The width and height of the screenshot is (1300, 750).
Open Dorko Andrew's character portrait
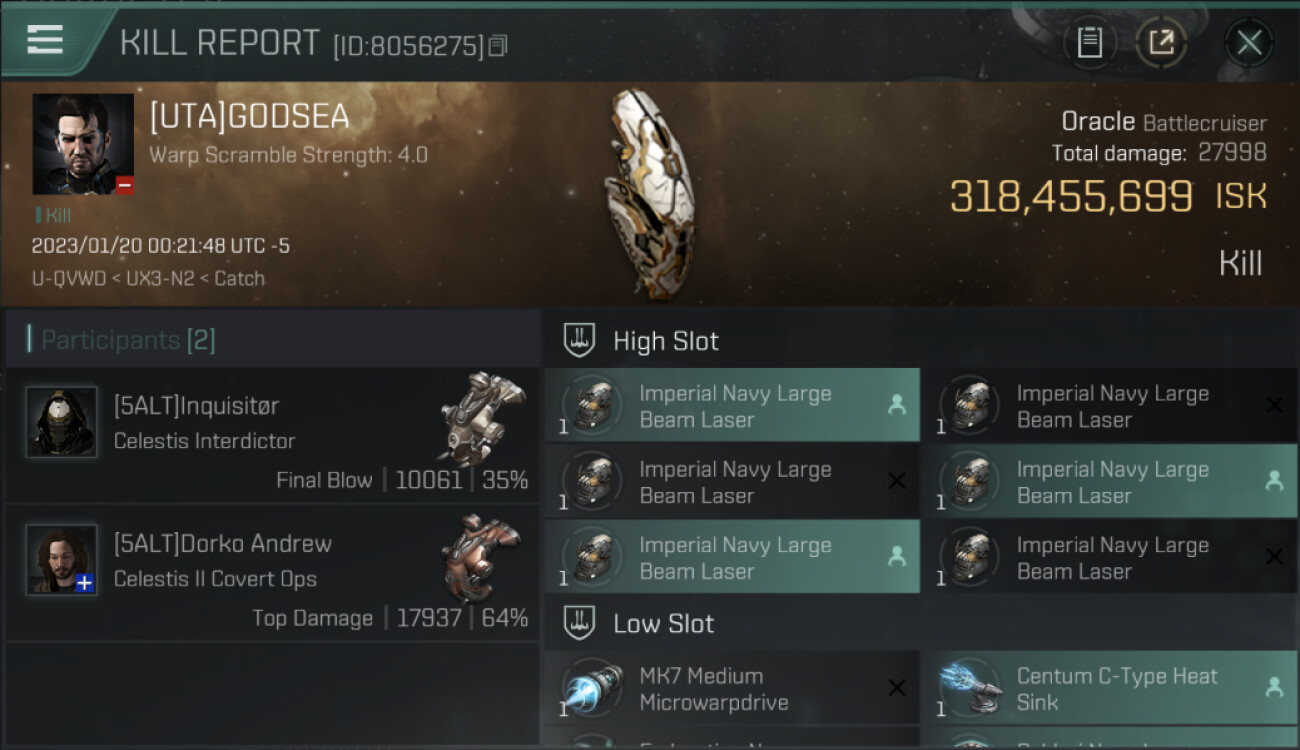click(62, 560)
